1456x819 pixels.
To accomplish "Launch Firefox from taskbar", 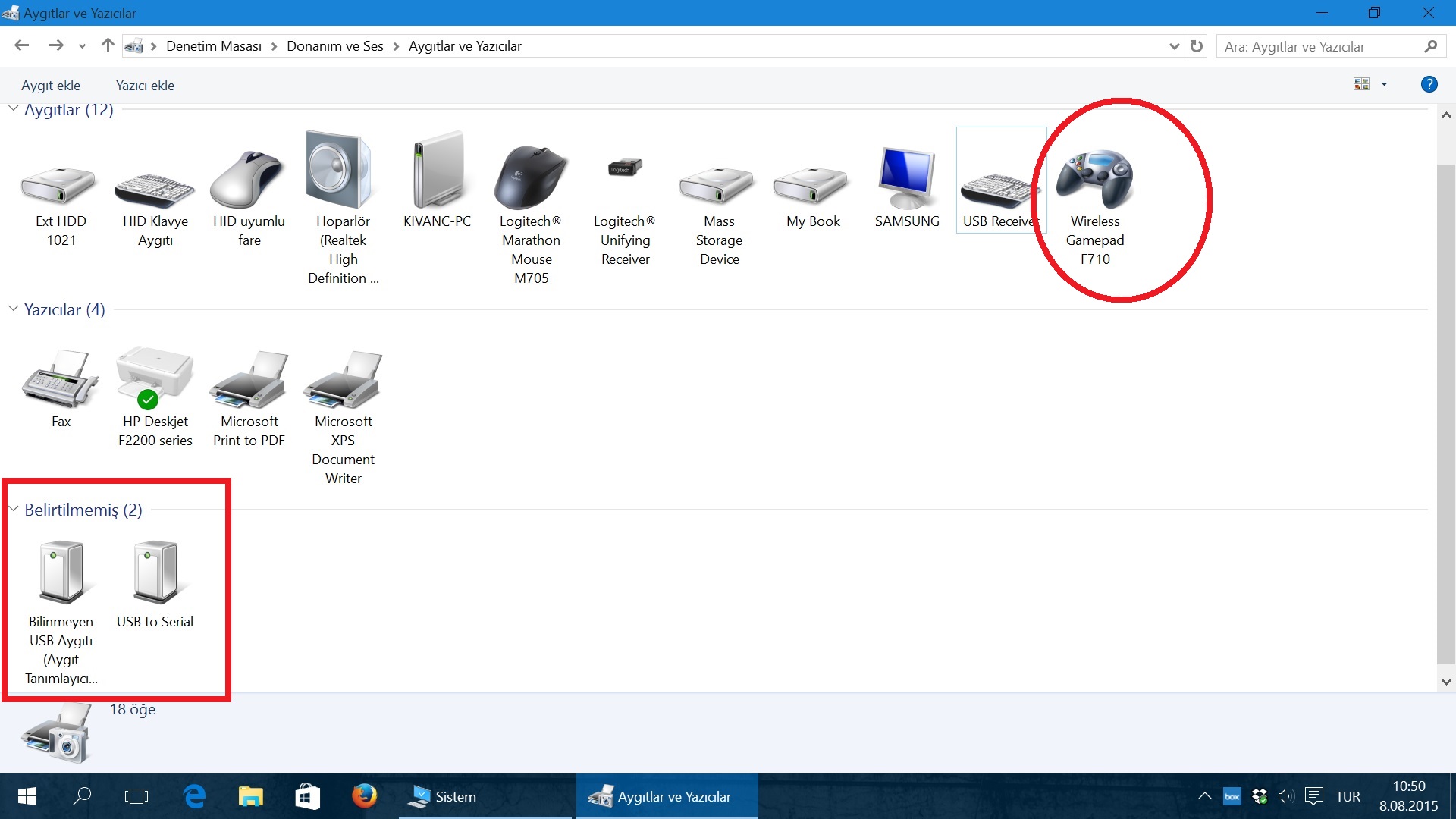I will pos(364,796).
